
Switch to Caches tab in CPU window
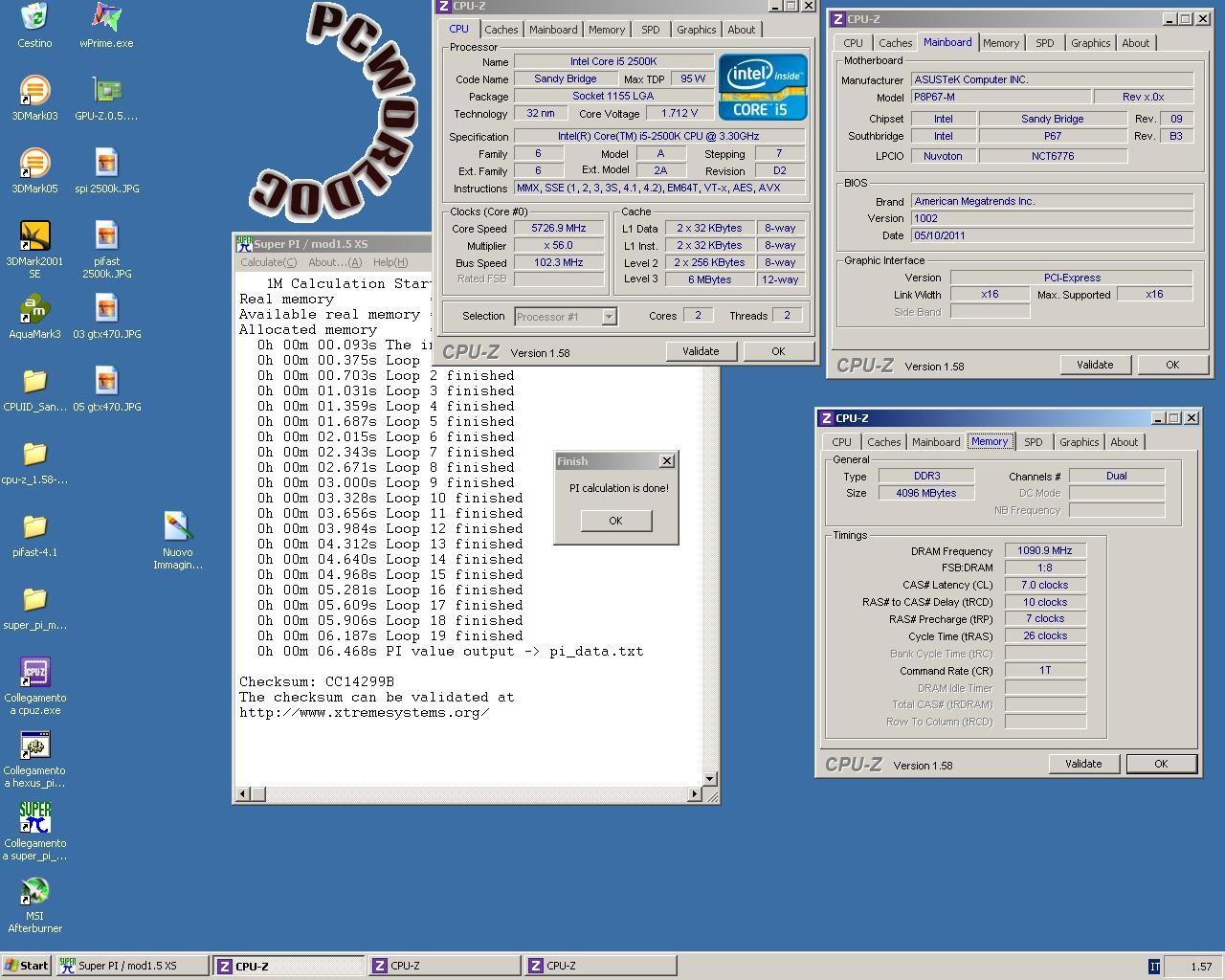(x=501, y=30)
